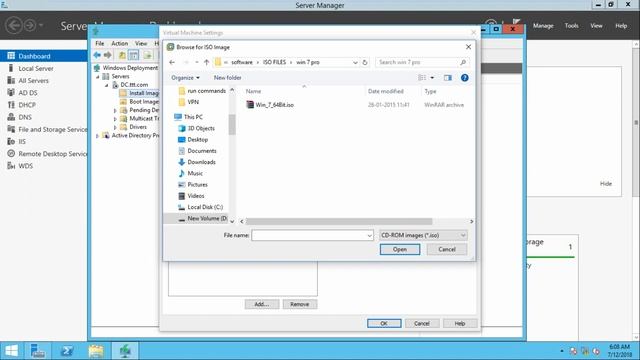Viewport: 640px width, 360px height.
Task: Open recent locations dropdown next to arrows
Action: (196, 62)
